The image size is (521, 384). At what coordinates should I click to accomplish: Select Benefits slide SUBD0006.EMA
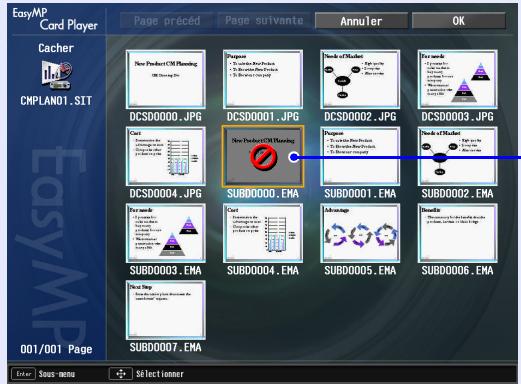click(x=457, y=233)
